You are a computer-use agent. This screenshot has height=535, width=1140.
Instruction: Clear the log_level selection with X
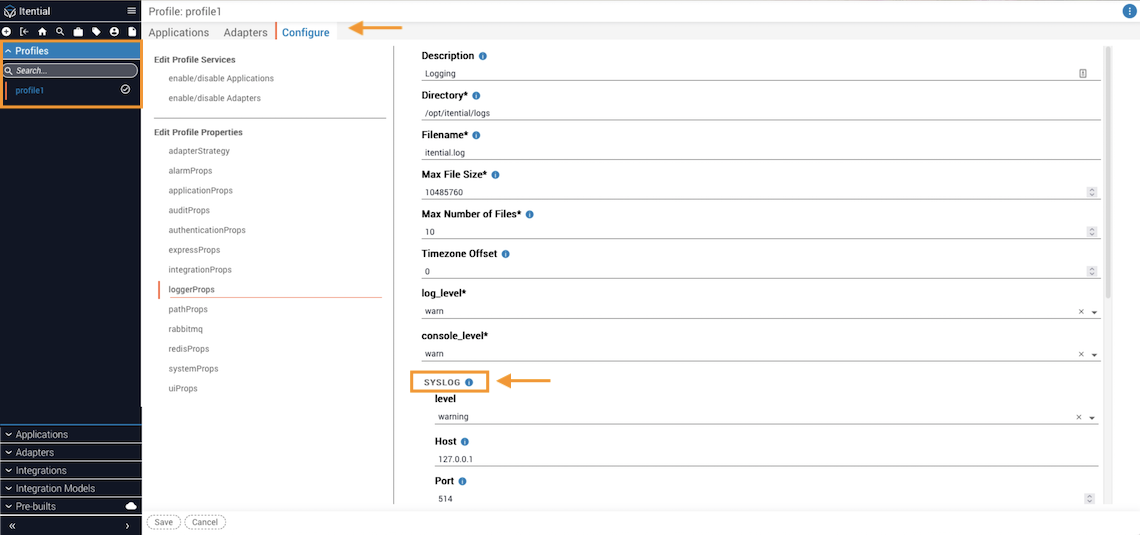1081,312
